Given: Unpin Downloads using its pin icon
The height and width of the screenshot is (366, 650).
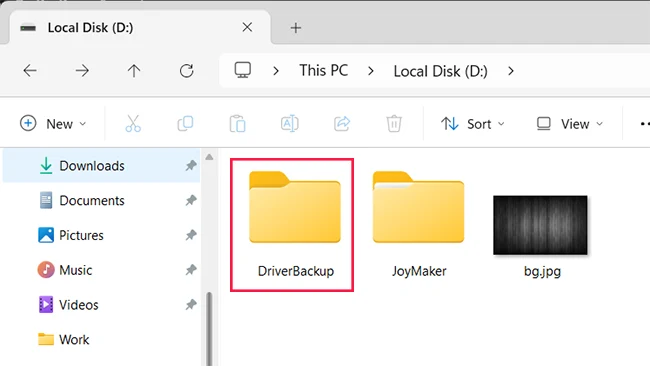Looking at the screenshot, I should point(191,166).
